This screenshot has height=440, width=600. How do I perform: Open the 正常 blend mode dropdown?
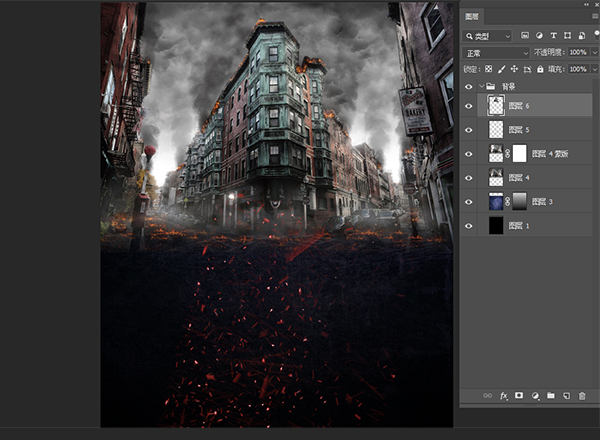click(x=496, y=52)
